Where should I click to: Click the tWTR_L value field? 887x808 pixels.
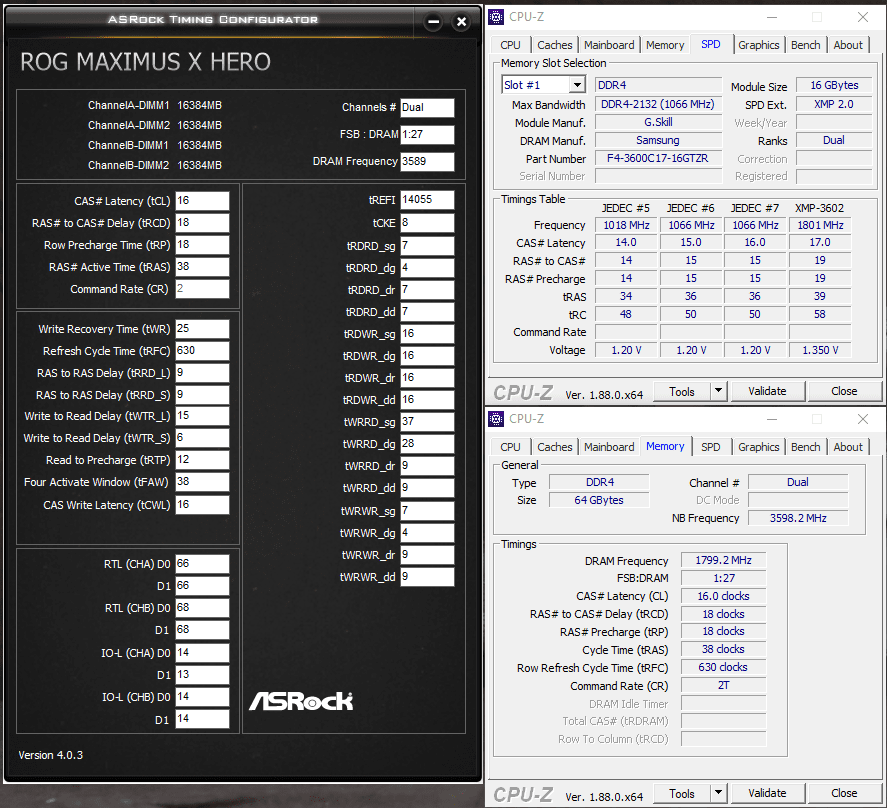(x=202, y=416)
